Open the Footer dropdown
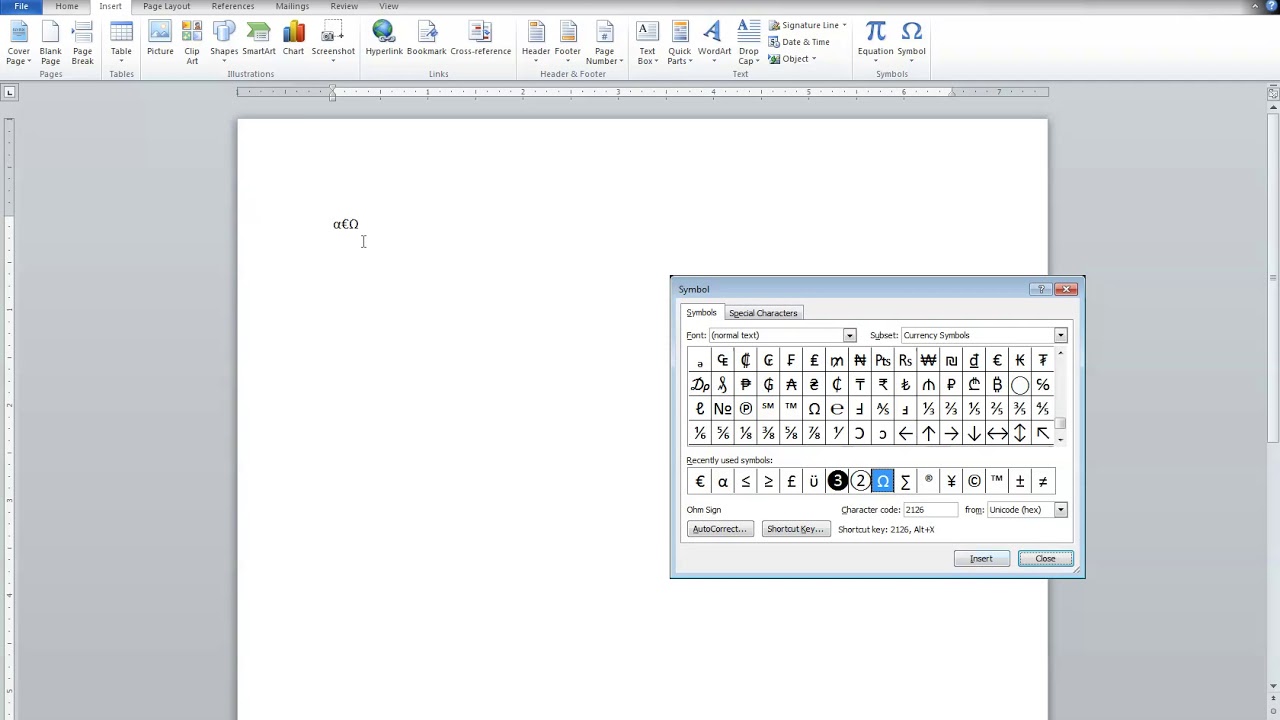 click(568, 44)
